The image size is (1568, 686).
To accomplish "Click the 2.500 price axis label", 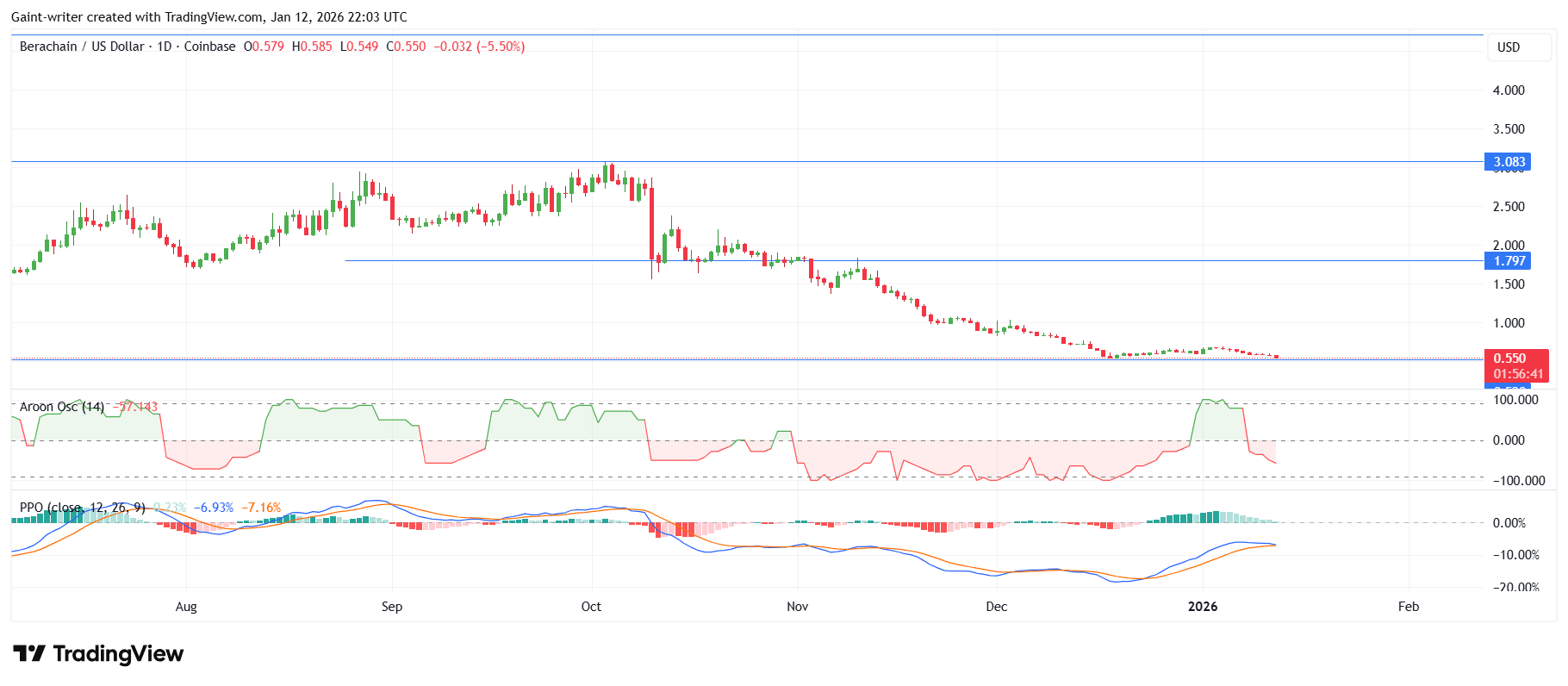I will coord(1509,207).
